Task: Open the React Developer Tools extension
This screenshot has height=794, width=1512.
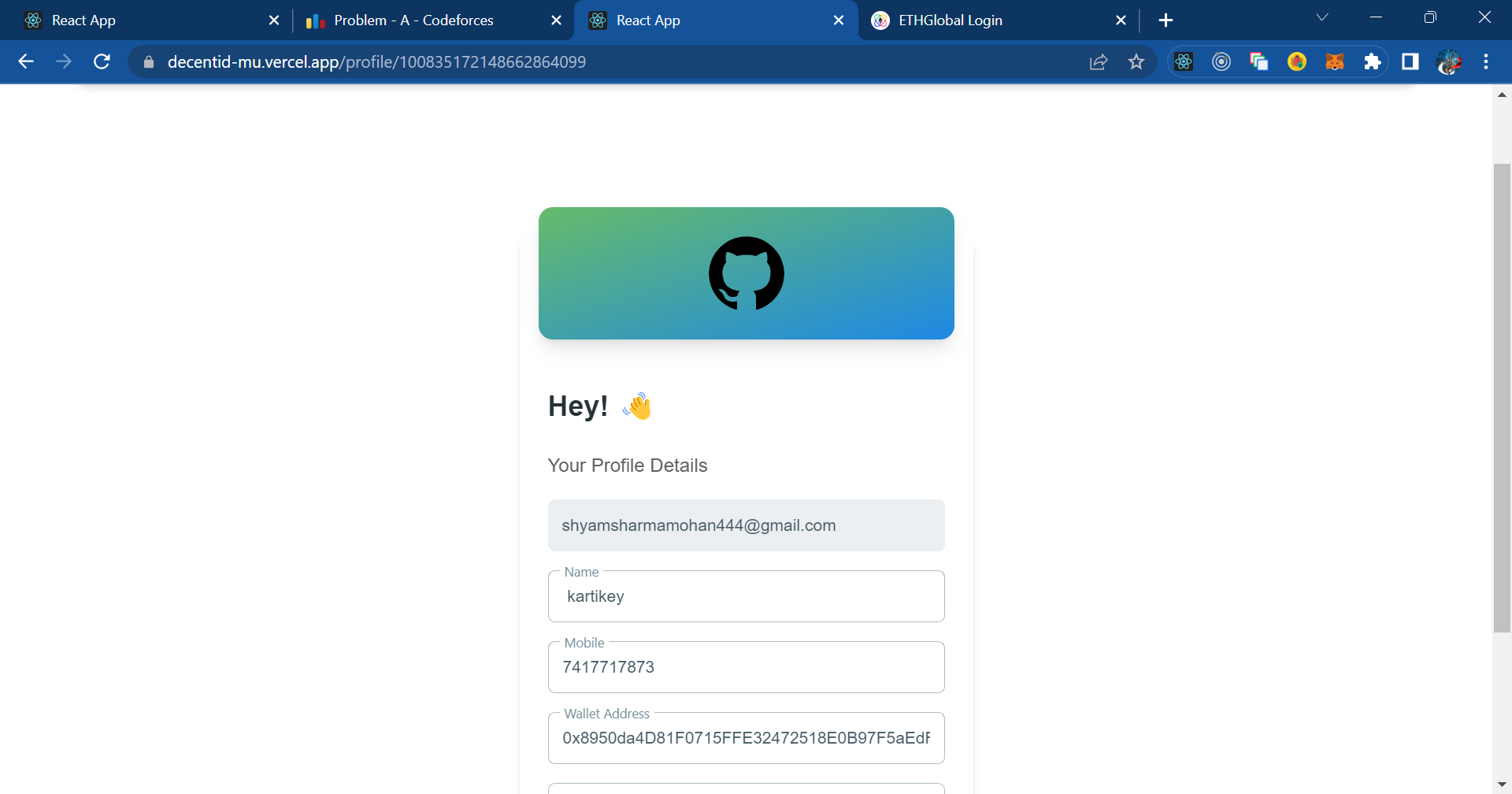Action: 1184,61
